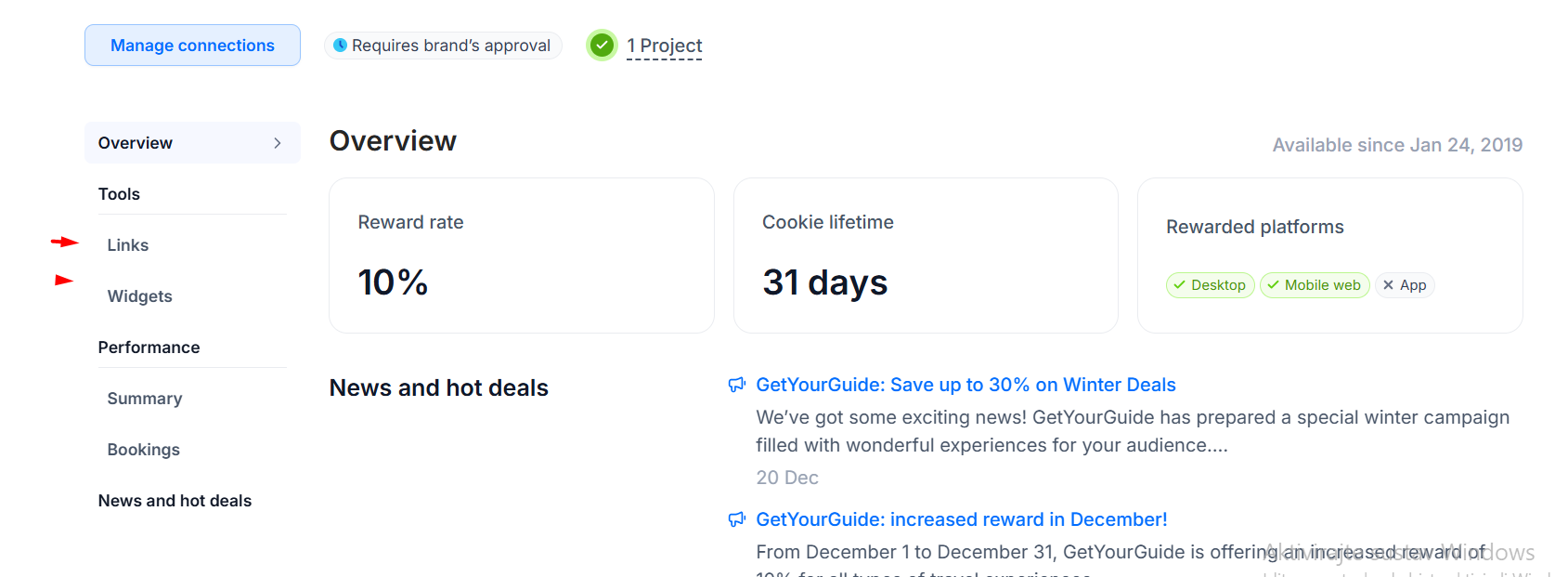Screen dimensions: 1568x577
Task: Click the checkmark icon in Mobile web badge
Action: pyautogui.click(x=1273, y=285)
